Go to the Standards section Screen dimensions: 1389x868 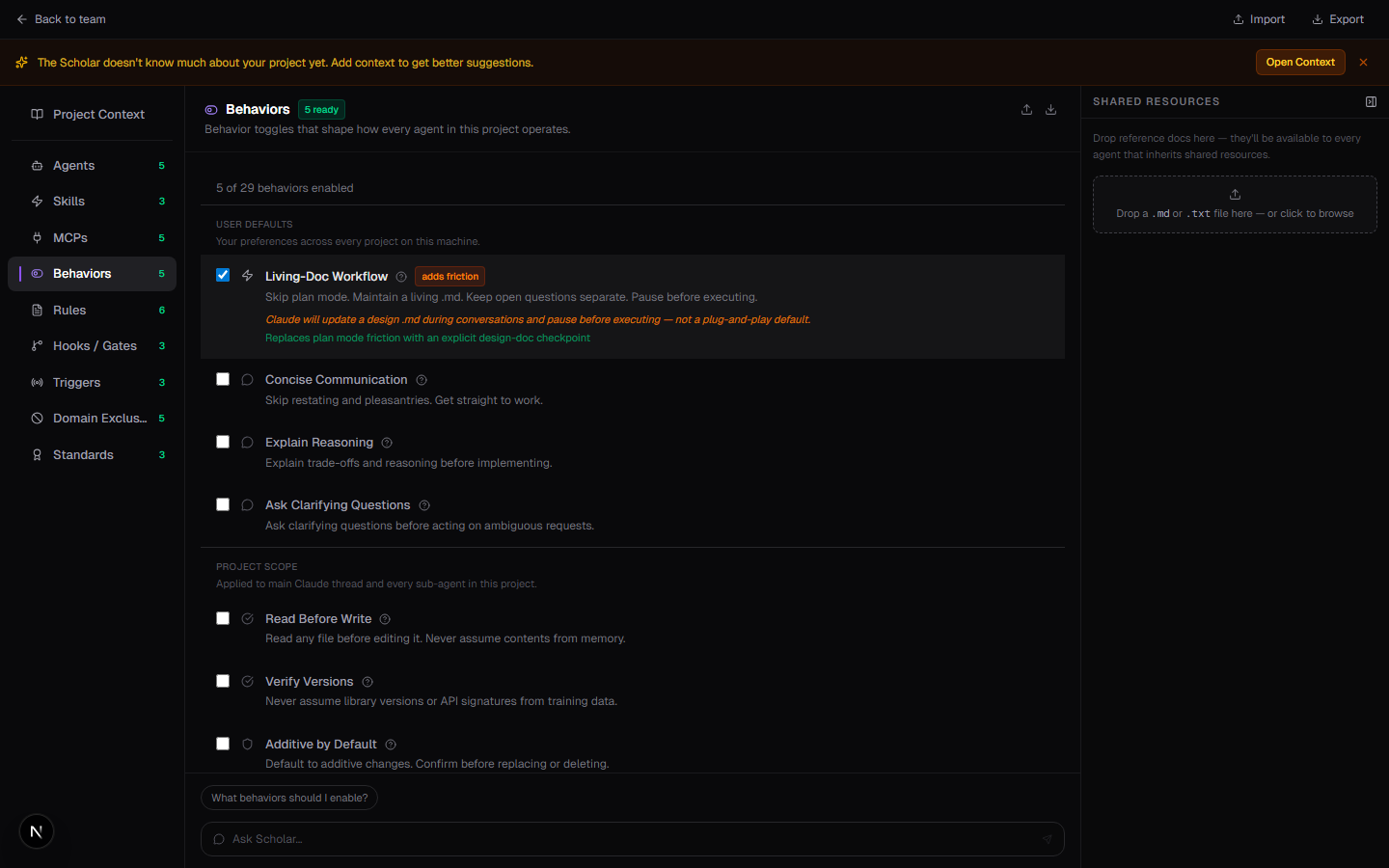click(92, 455)
